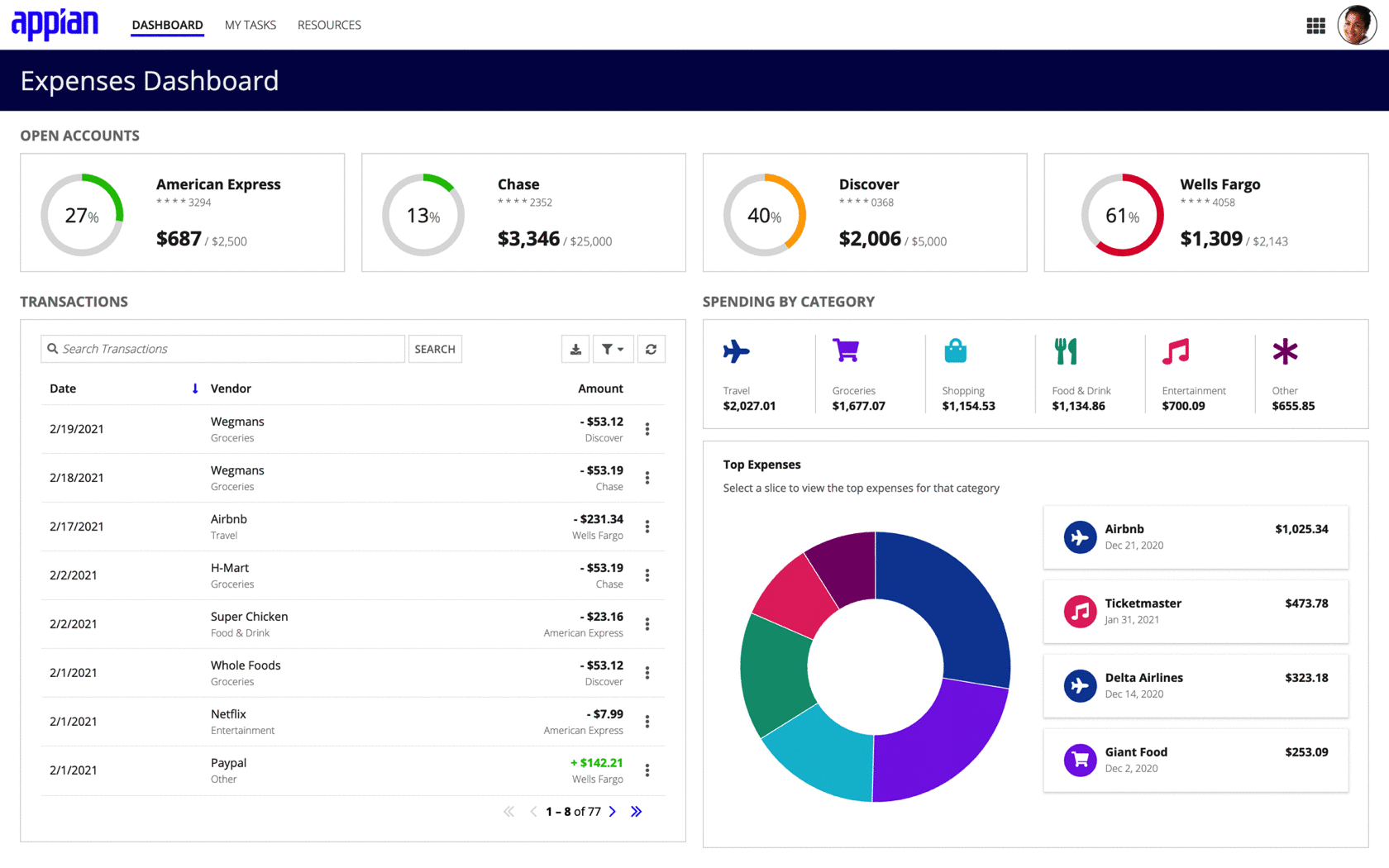Open options menu for Whole Foods transaction

647,673
